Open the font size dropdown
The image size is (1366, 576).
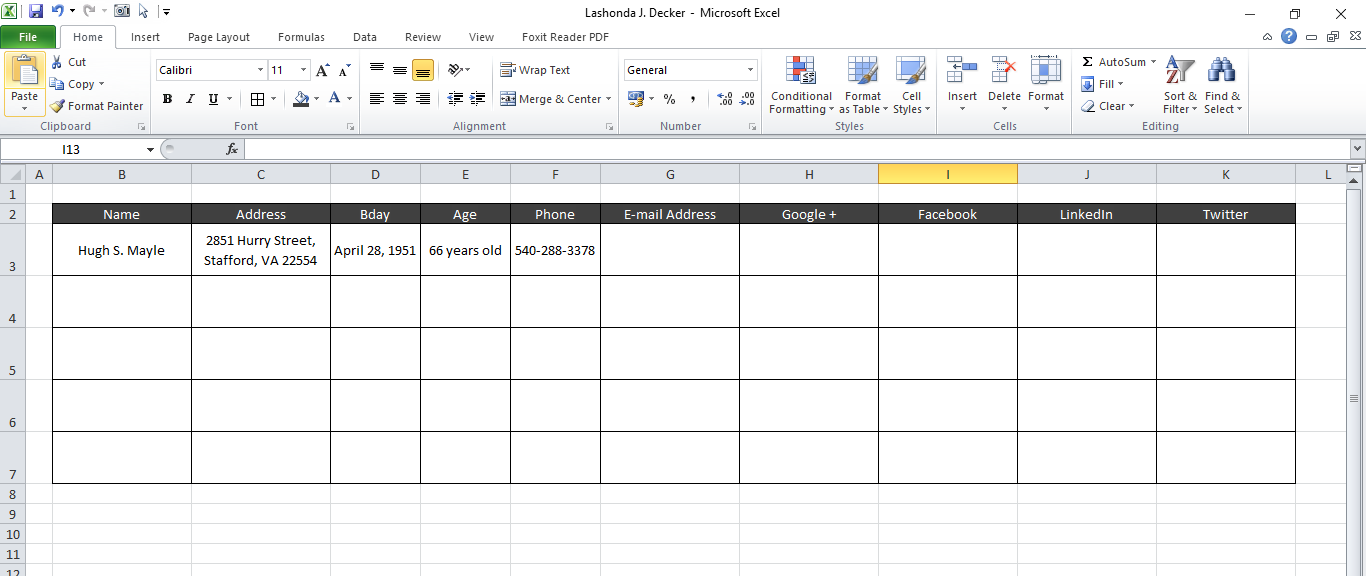coord(304,70)
